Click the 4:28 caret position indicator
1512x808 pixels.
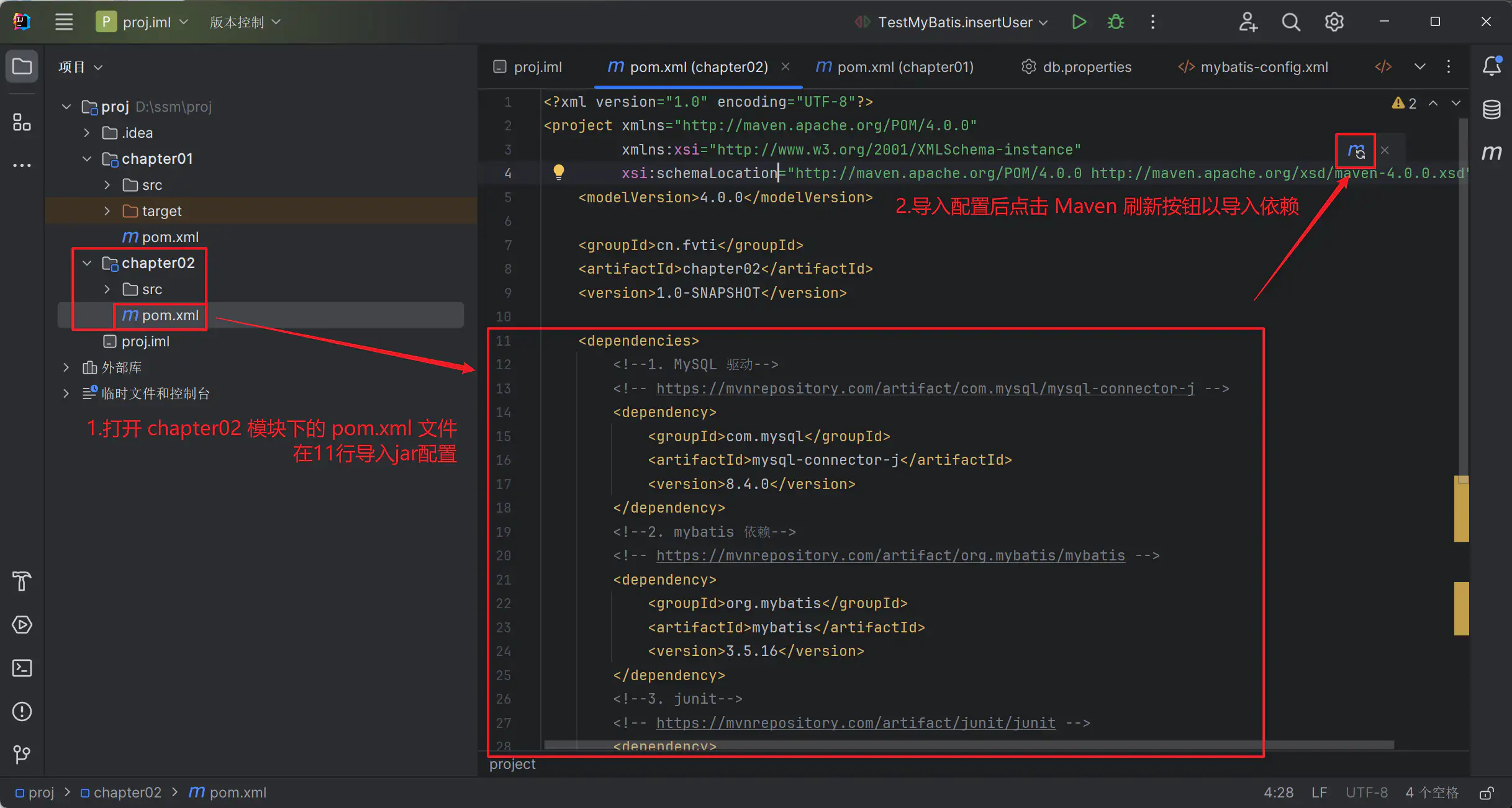coord(1279,792)
